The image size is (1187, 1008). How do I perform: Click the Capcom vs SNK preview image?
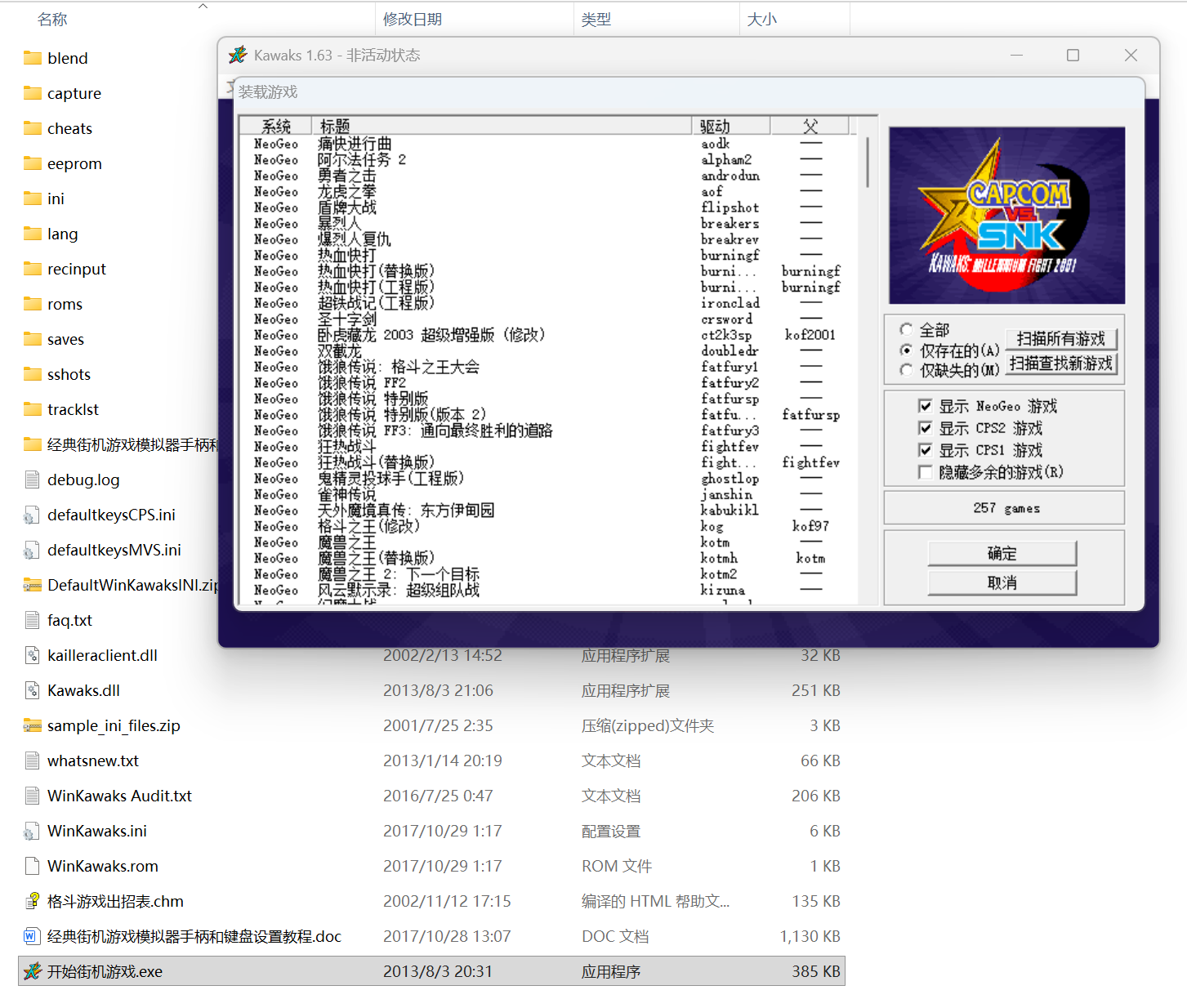[1006, 216]
